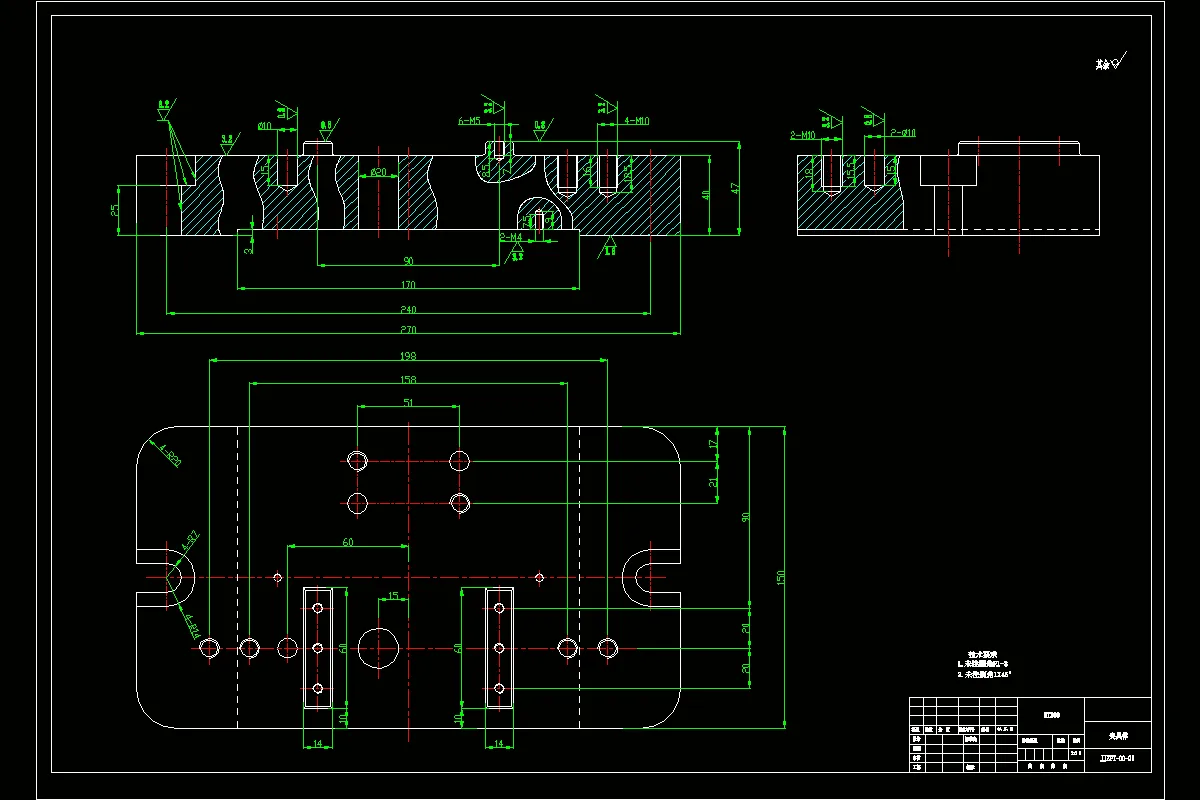Select the 170 dimension text
Viewport: 1200px width, 800px height.
tap(408, 285)
